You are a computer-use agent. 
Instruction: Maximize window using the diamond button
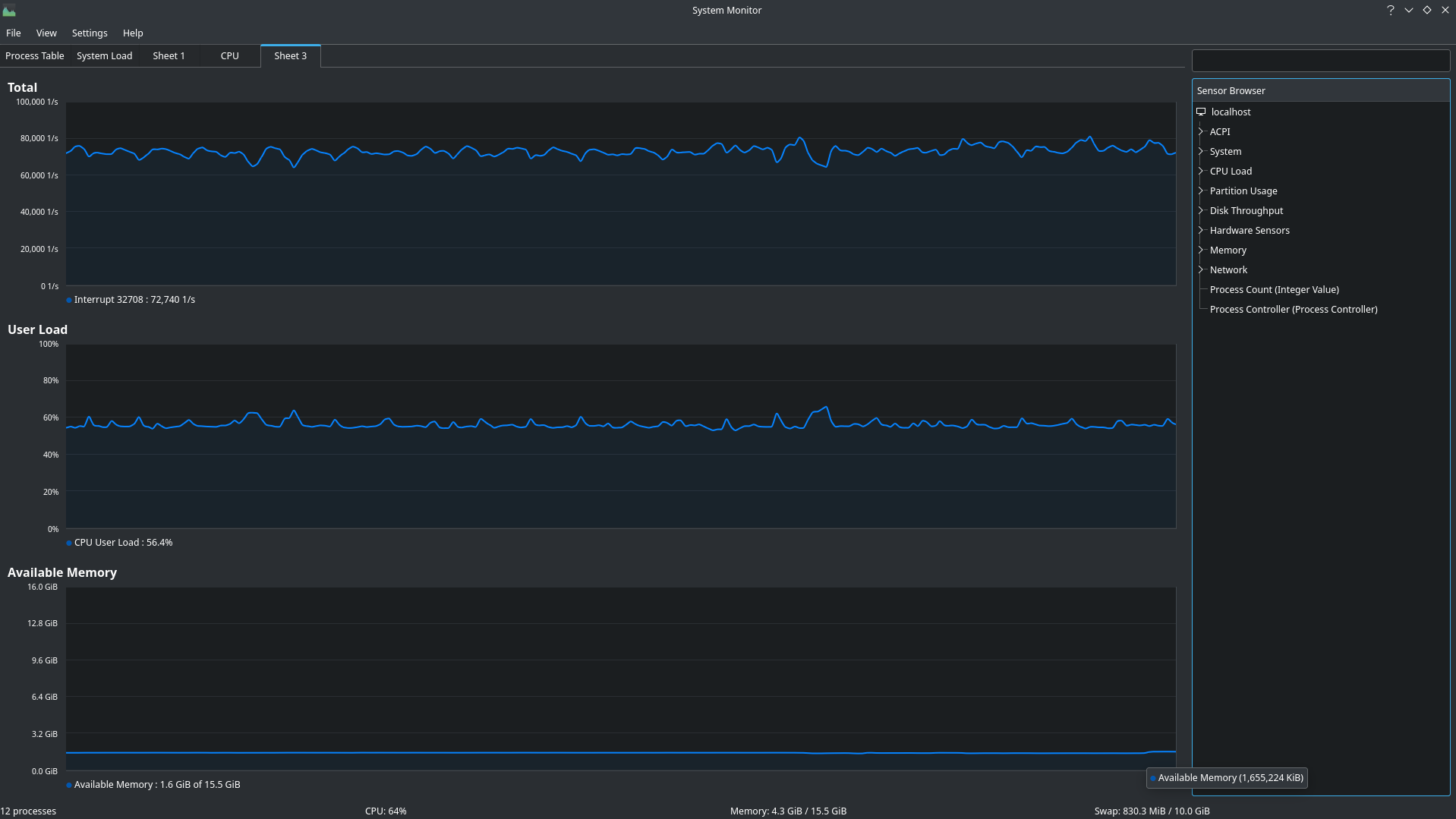1427,11
